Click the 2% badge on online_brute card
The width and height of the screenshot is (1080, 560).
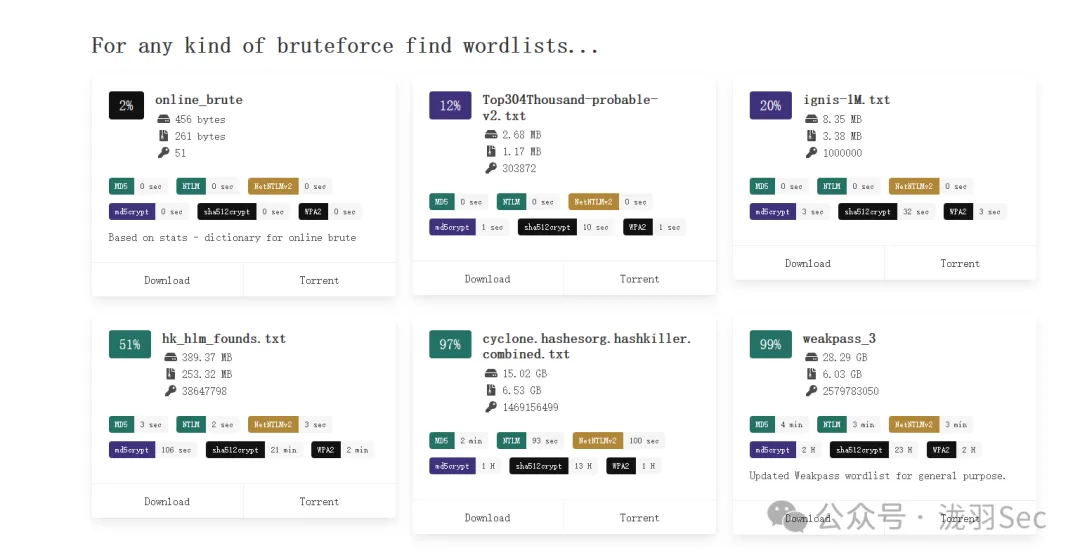tap(126, 105)
